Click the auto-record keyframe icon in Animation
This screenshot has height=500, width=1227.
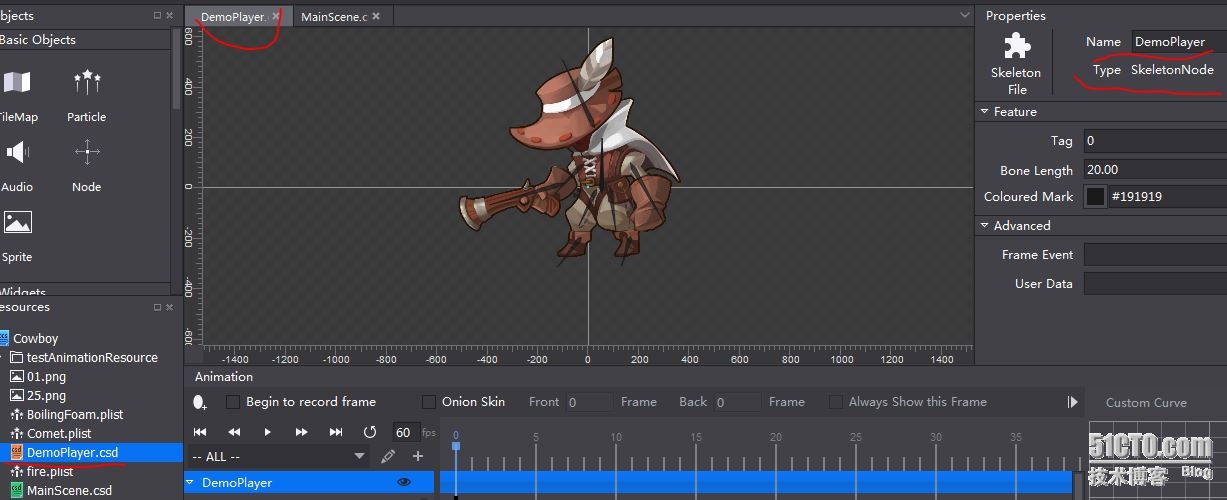tap(200, 402)
